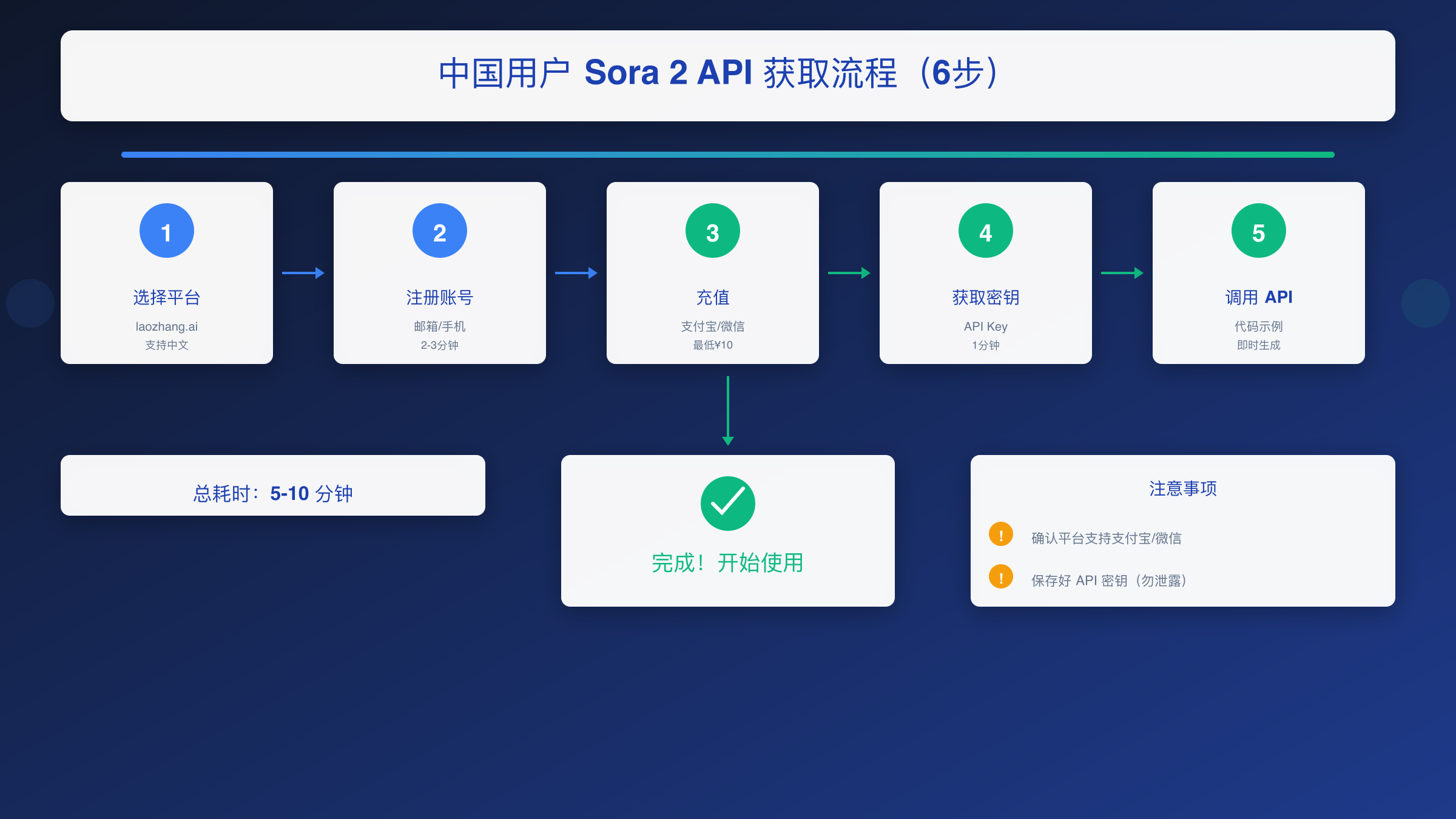Viewport: 1456px width, 819px height.
Task: Click the green arrow pointing to 获取密钥
Action: (849, 273)
